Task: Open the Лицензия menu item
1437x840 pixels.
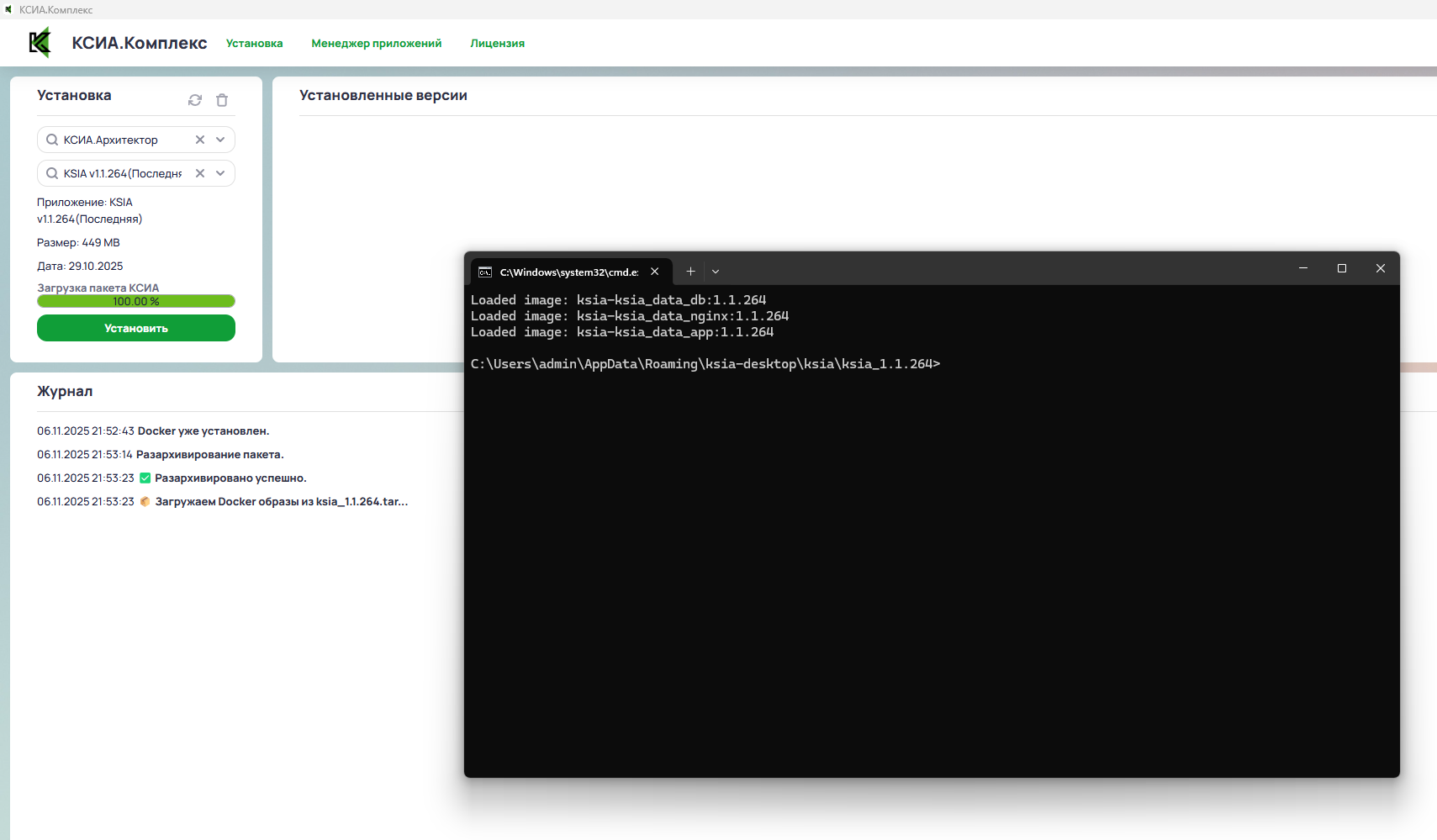Action: [x=497, y=44]
